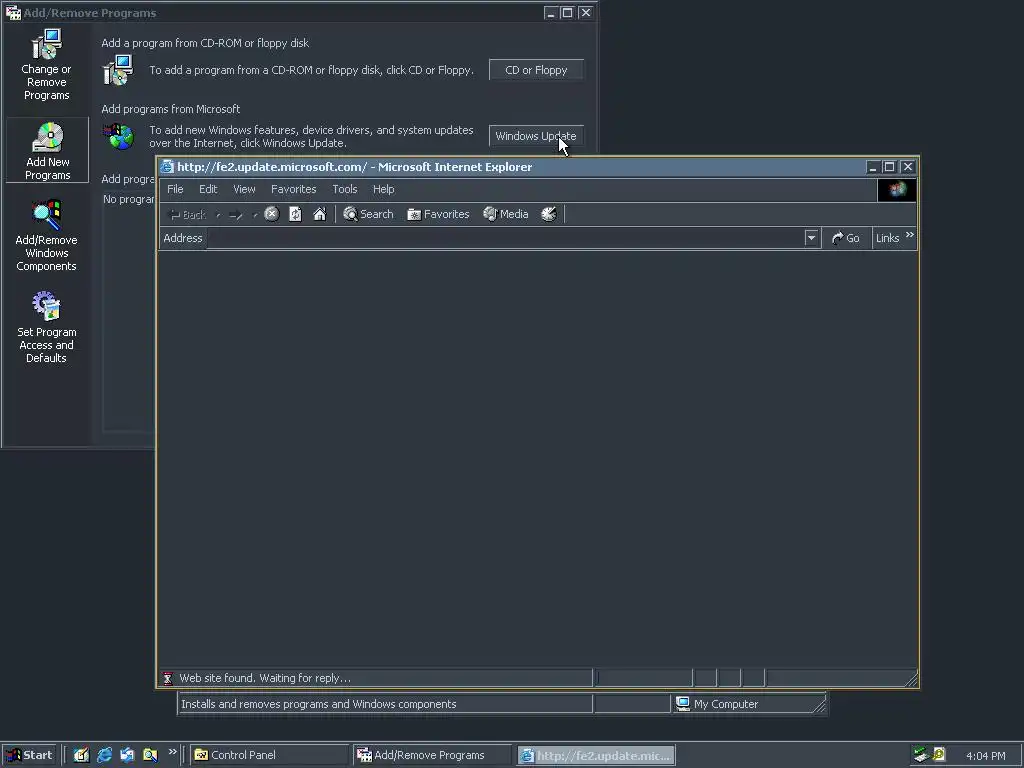
Task: Refresh the Internet Explorer page
Action: pos(295,214)
